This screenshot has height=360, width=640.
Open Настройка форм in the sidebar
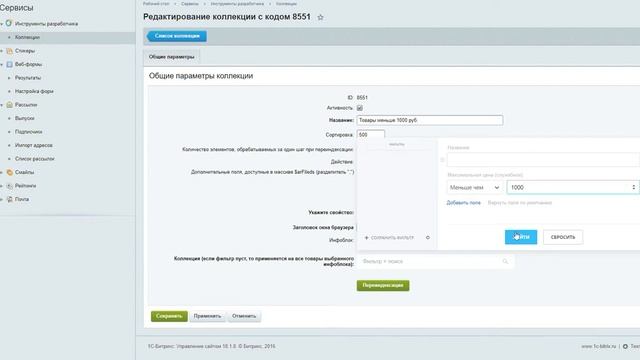point(34,91)
